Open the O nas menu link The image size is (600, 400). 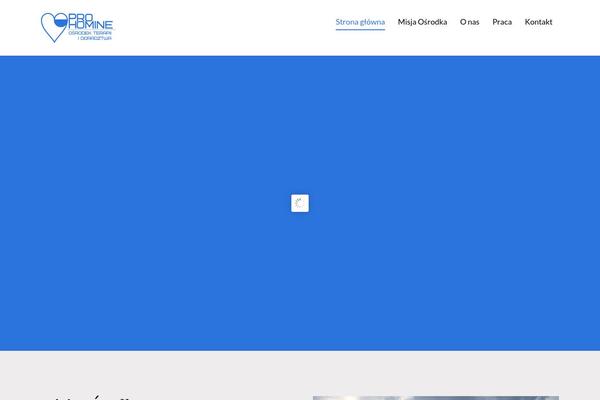[470, 22]
